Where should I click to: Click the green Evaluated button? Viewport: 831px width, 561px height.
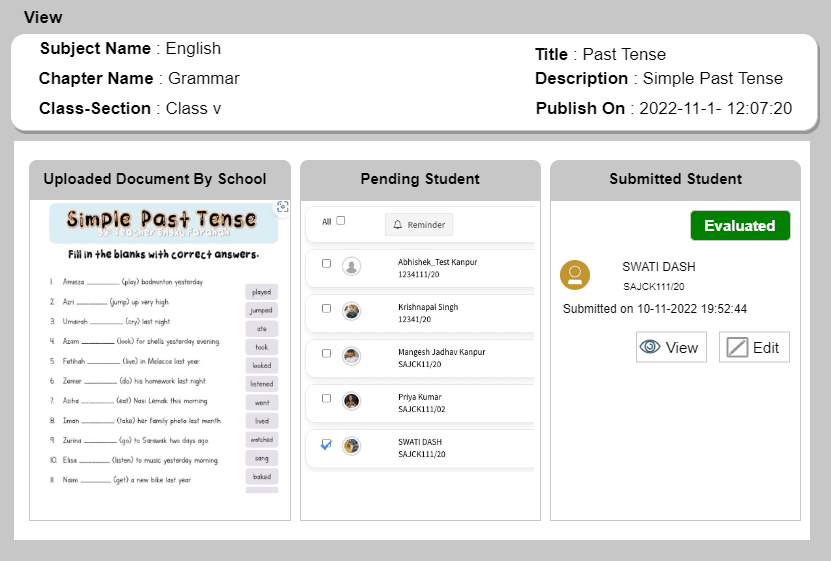[740, 226]
